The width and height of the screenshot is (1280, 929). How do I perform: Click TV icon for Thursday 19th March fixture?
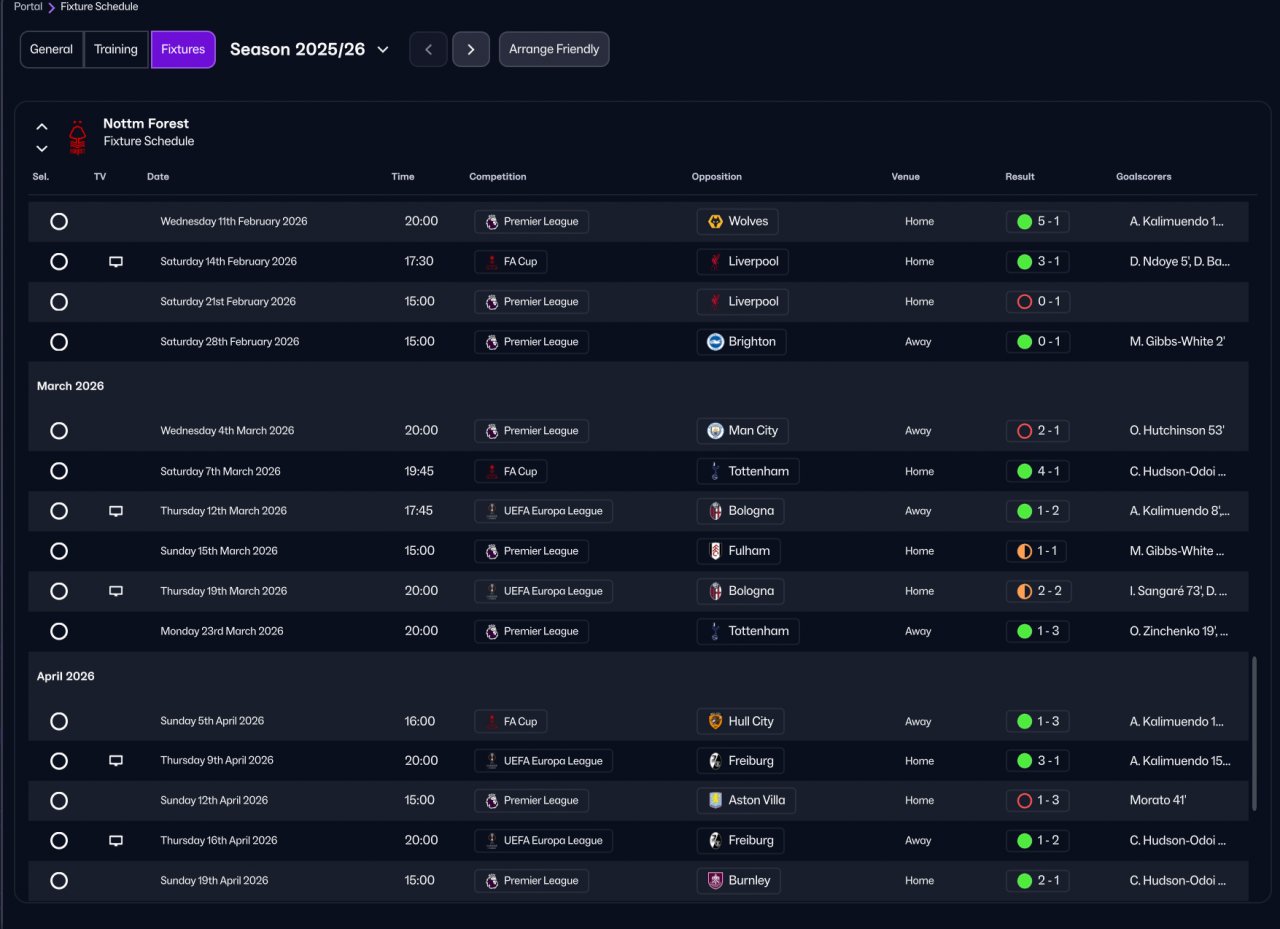tap(116, 591)
